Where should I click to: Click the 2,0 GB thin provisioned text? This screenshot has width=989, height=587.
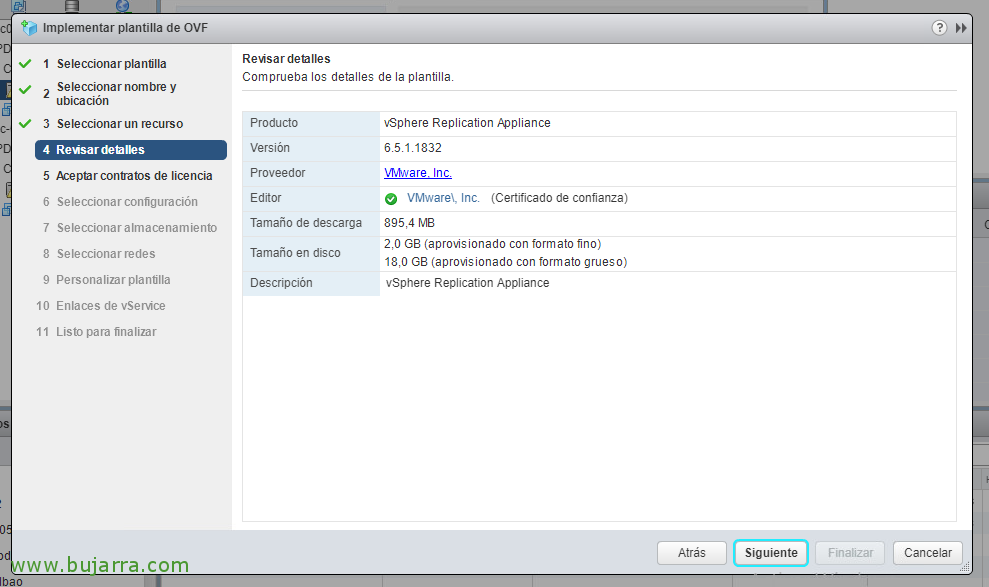pos(493,244)
